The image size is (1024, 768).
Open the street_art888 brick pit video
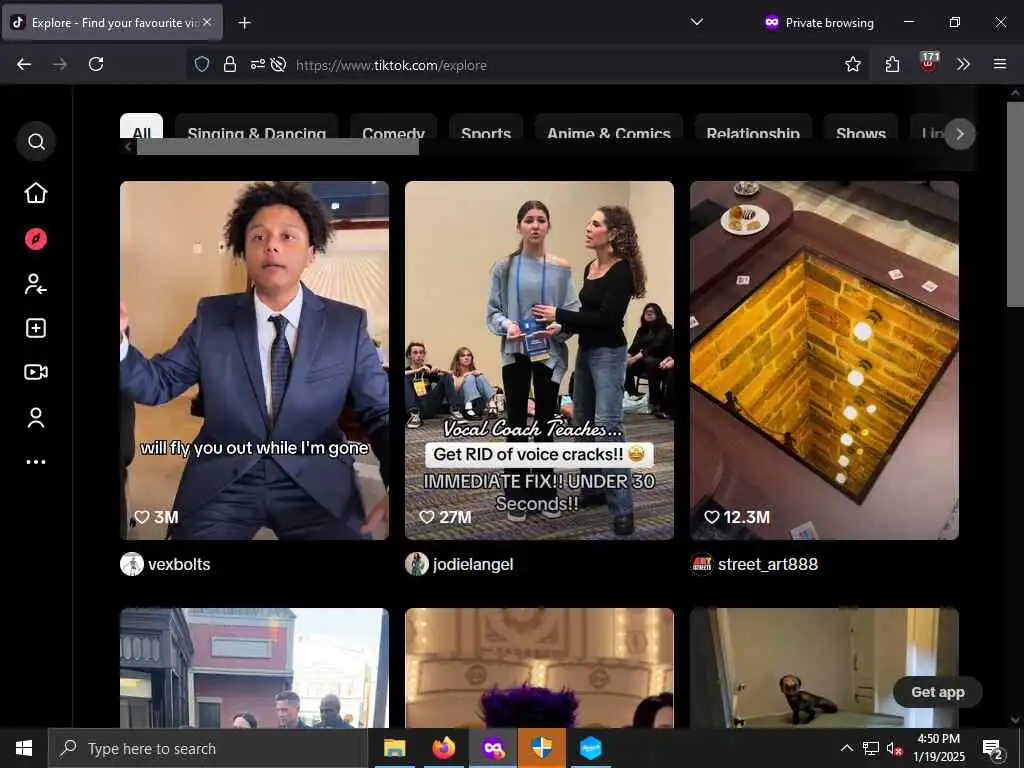(824, 360)
